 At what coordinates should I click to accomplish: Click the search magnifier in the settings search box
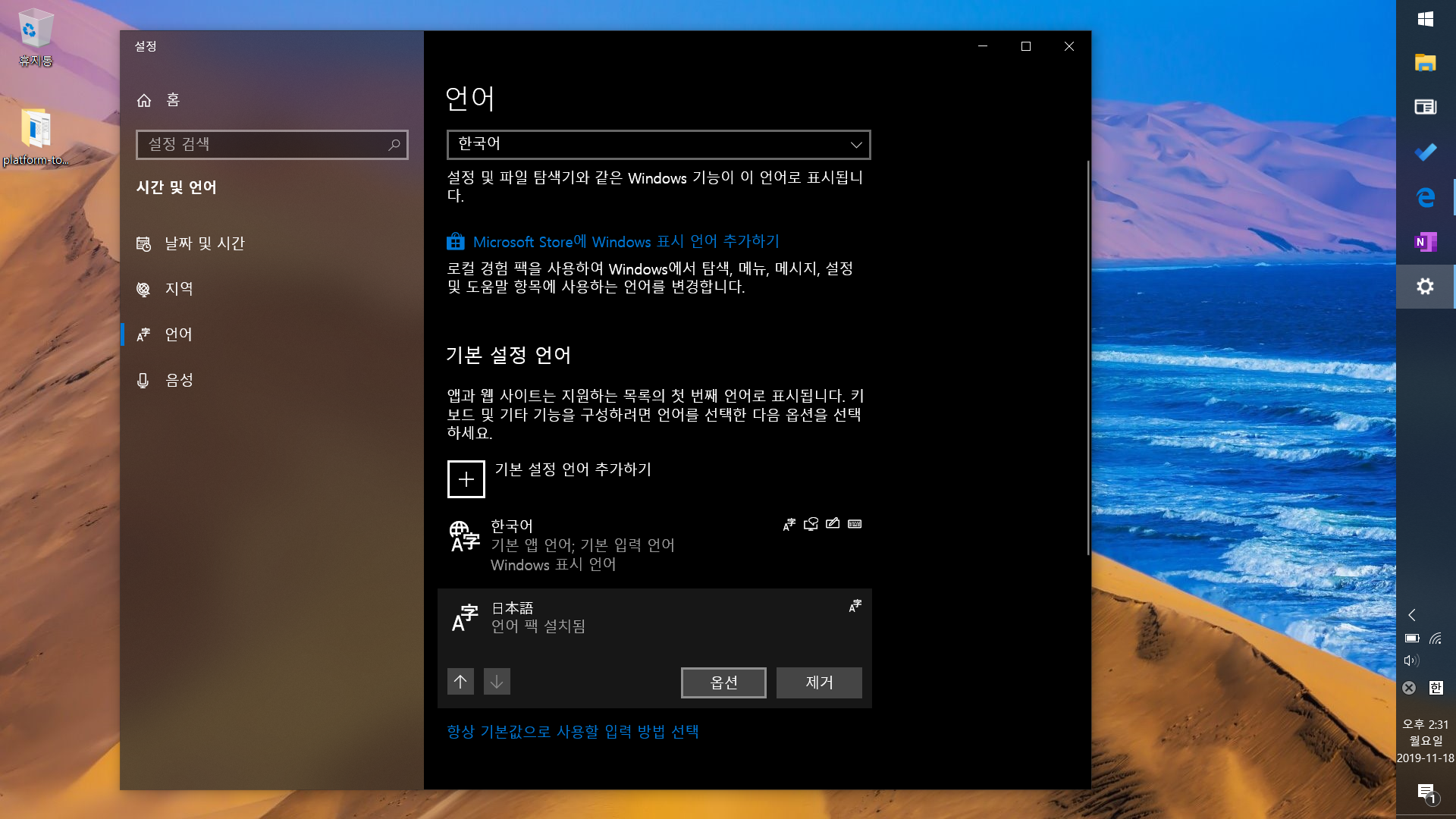[394, 145]
